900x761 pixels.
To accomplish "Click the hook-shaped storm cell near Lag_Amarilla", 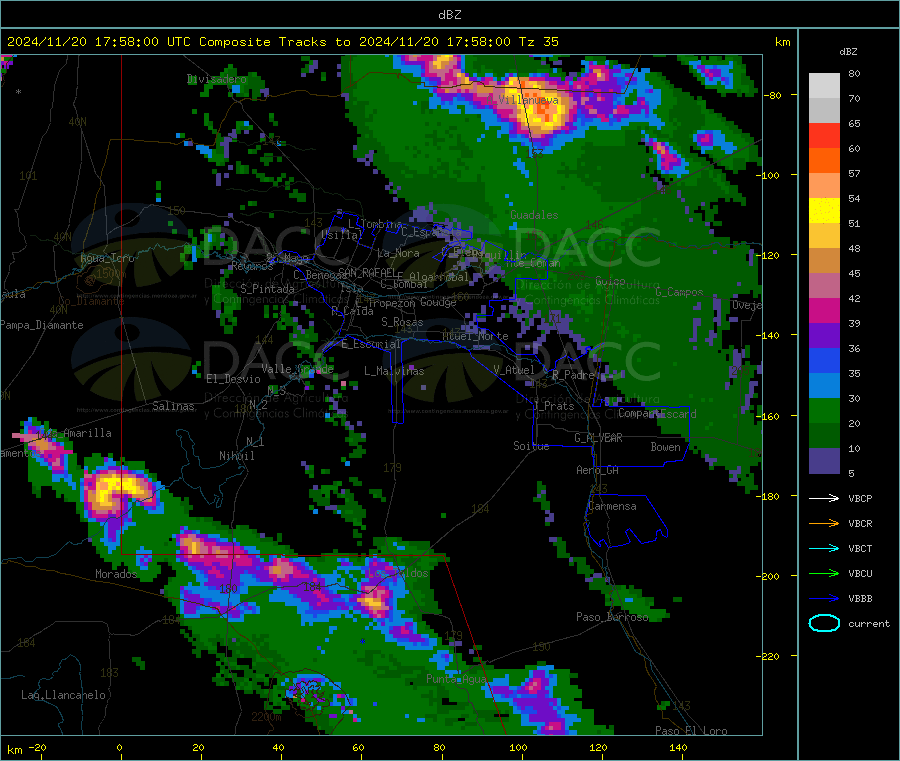I will 118,492.
